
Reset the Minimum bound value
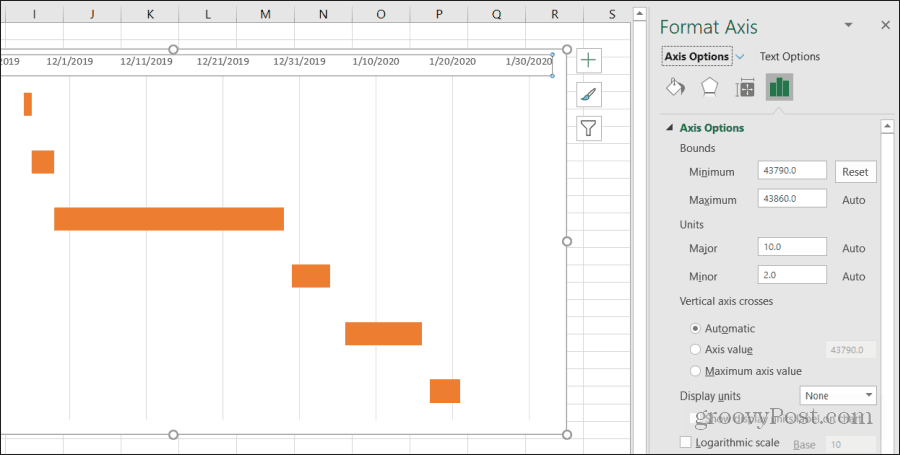(x=855, y=172)
